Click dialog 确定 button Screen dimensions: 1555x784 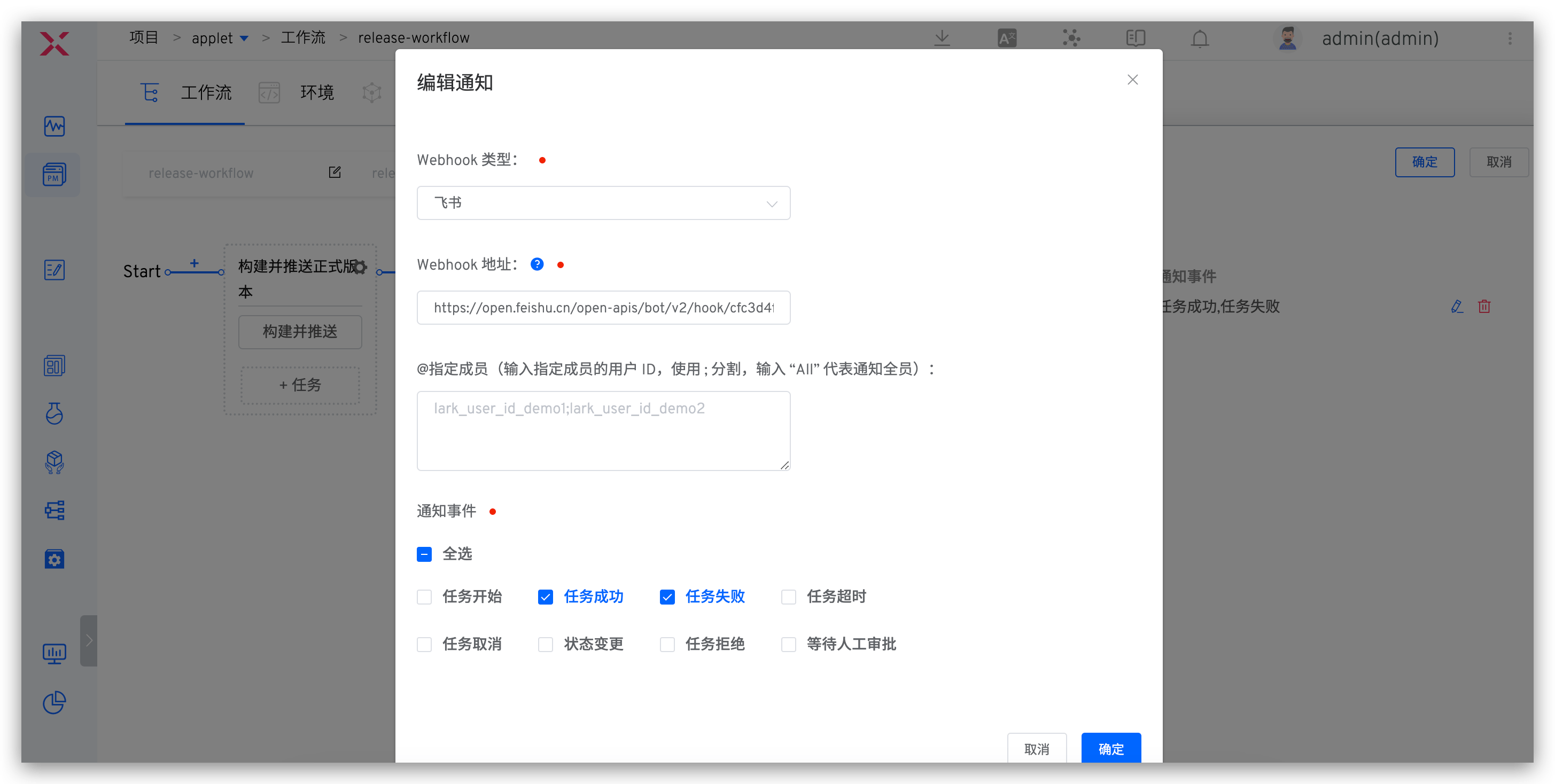click(x=1111, y=748)
